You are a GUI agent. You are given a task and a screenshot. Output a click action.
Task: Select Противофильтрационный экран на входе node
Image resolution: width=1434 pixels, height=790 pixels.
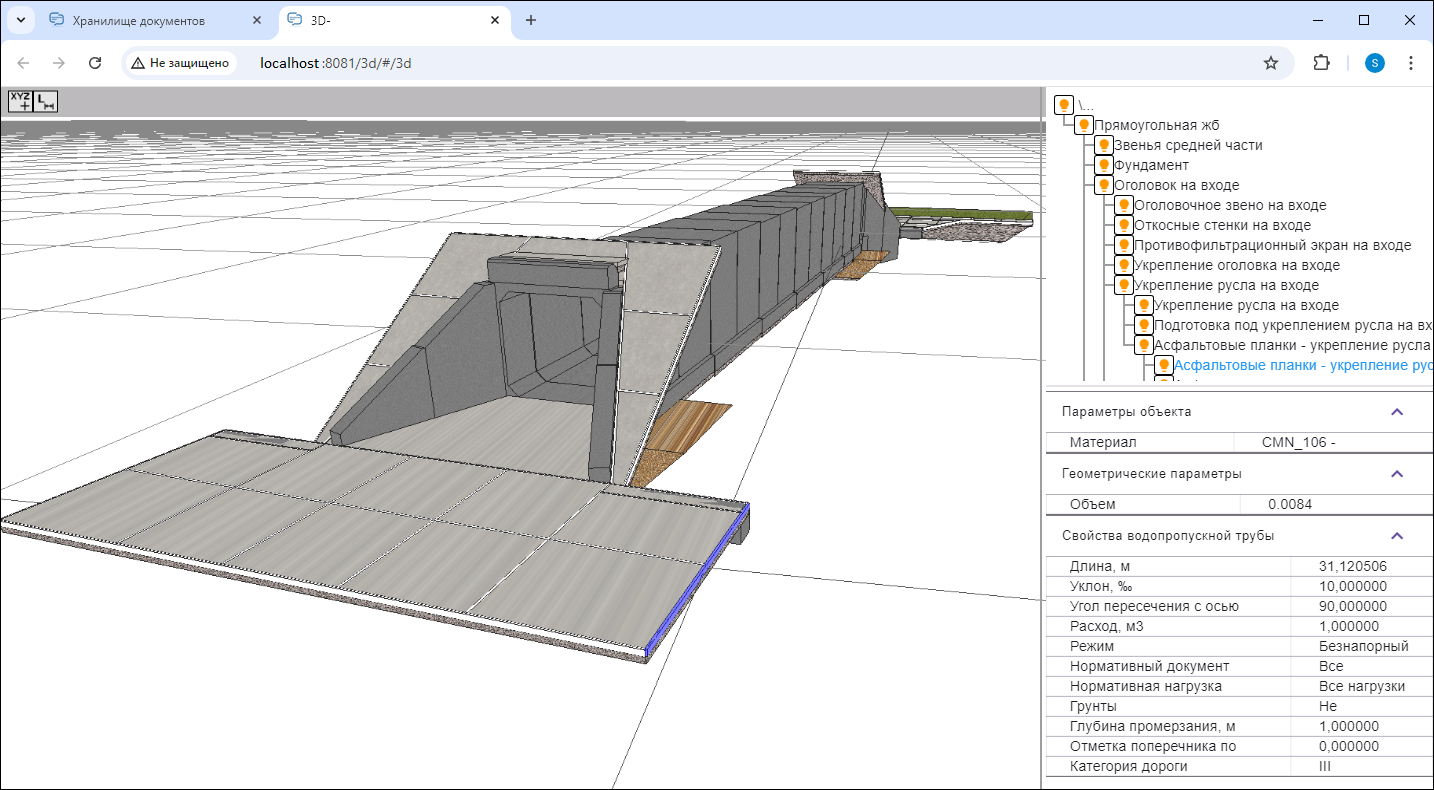[x=1272, y=245]
